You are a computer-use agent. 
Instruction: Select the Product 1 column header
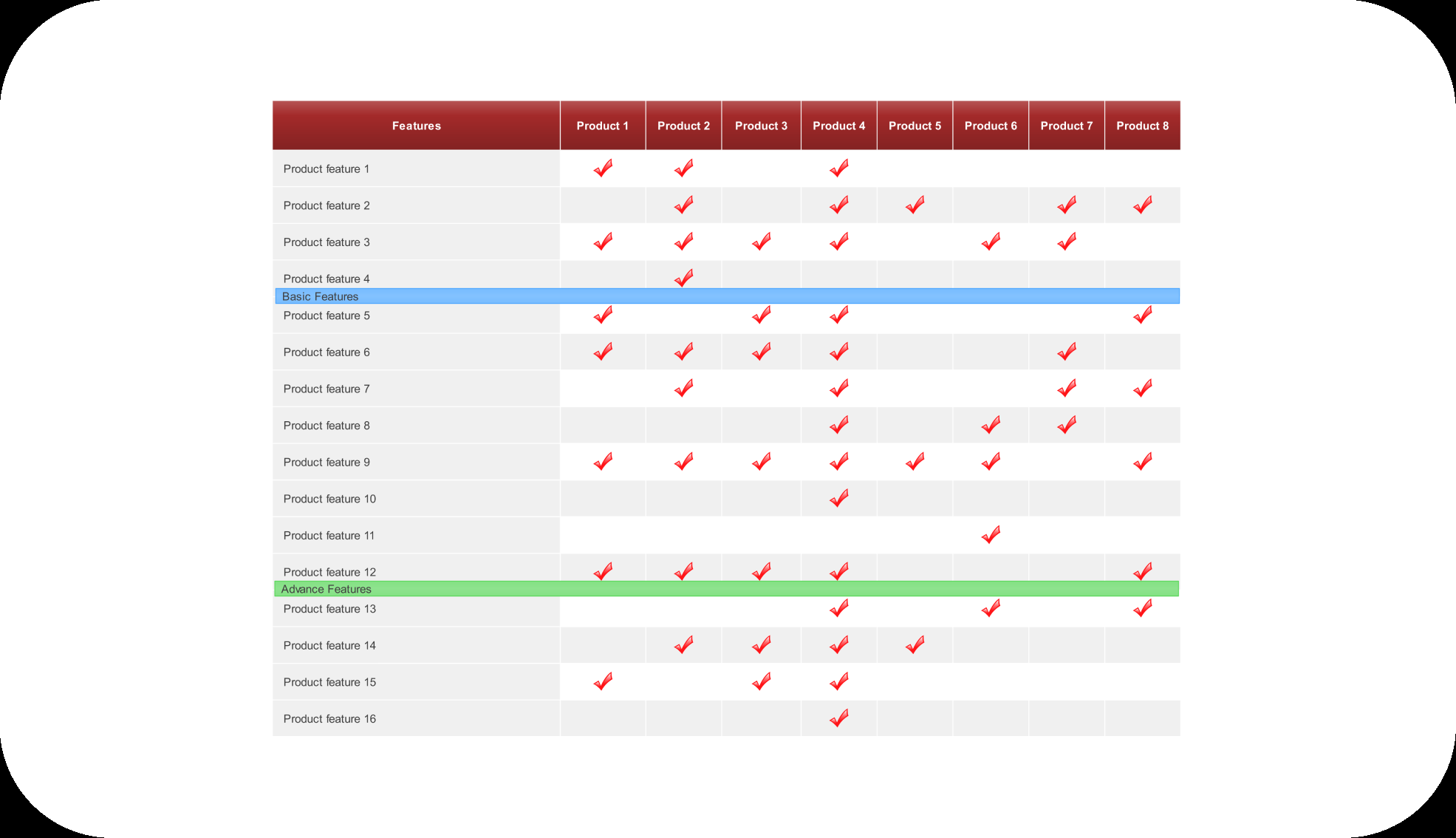point(603,126)
